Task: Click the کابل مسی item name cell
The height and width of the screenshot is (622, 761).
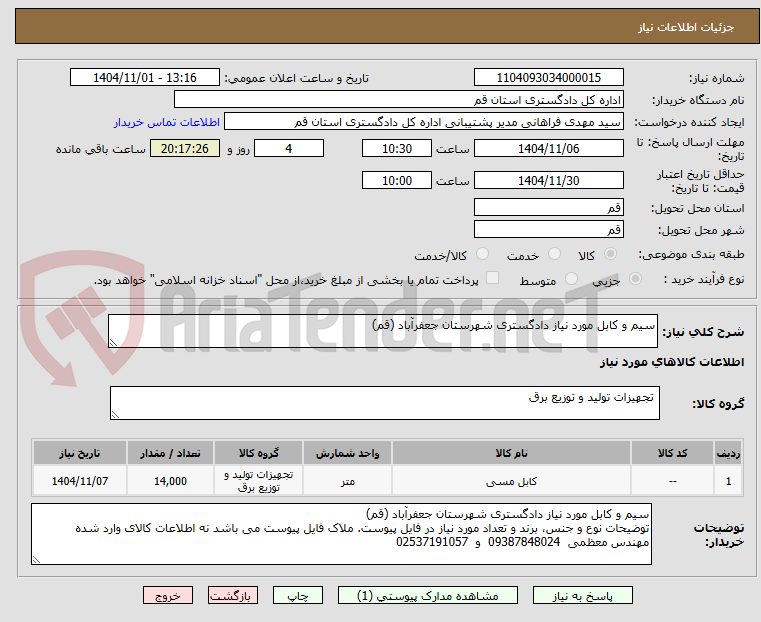Action: point(511,481)
